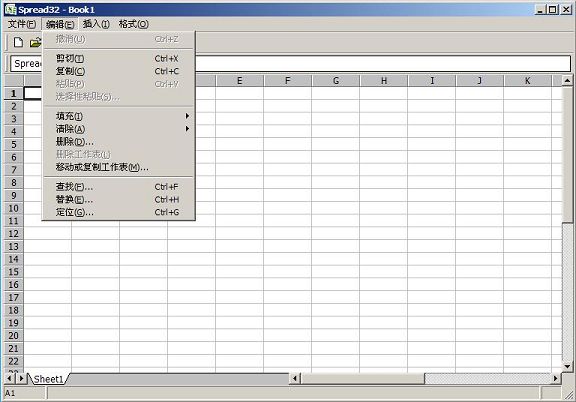Image resolution: width=576 pixels, height=402 pixels.
Task: Select column header H
Action: pyautogui.click(x=384, y=81)
